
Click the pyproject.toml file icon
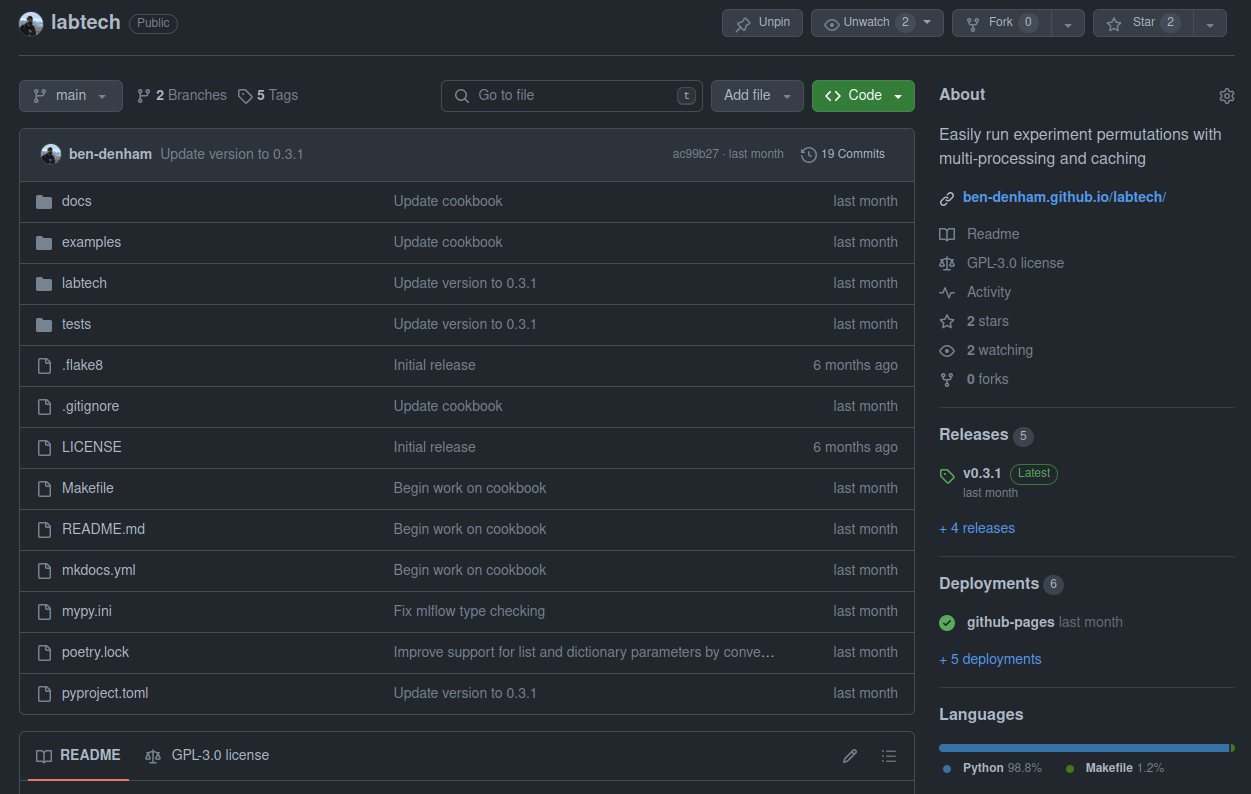click(44, 694)
